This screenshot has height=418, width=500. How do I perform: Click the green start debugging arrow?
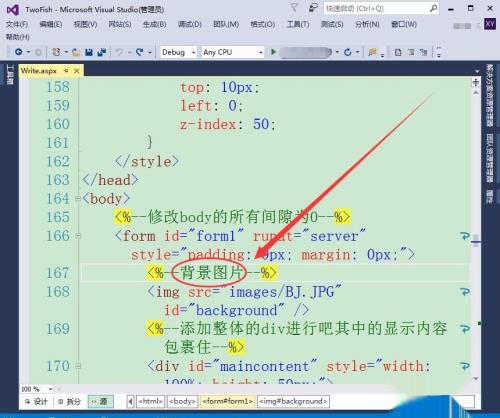[x=274, y=52]
